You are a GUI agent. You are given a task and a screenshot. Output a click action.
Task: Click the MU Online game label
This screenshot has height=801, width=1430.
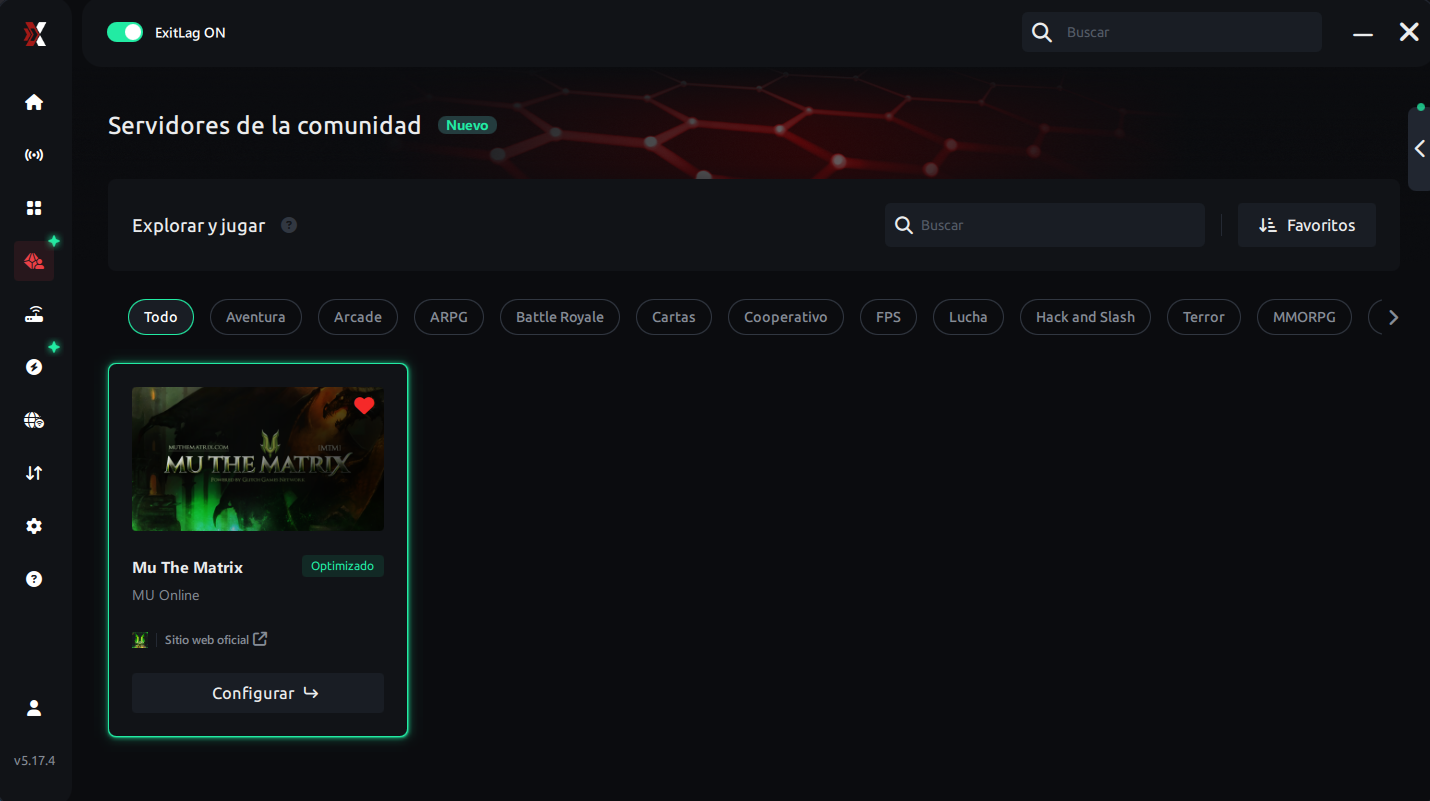(x=166, y=595)
